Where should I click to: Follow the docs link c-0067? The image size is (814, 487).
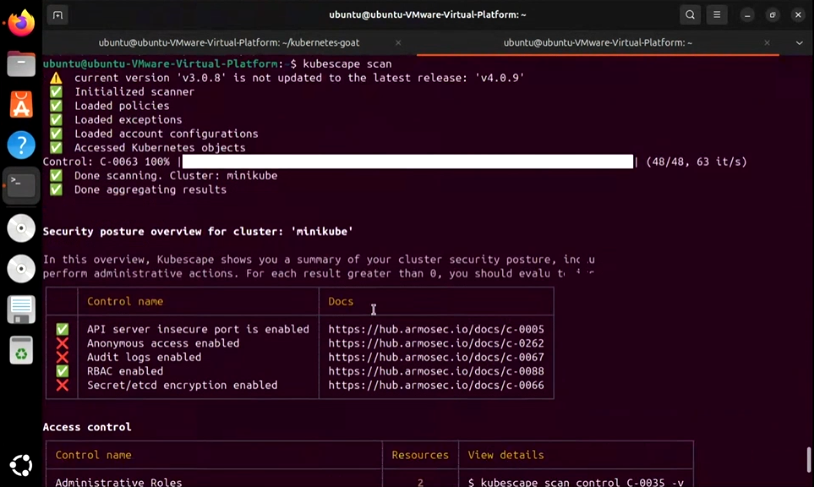[x=436, y=357]
